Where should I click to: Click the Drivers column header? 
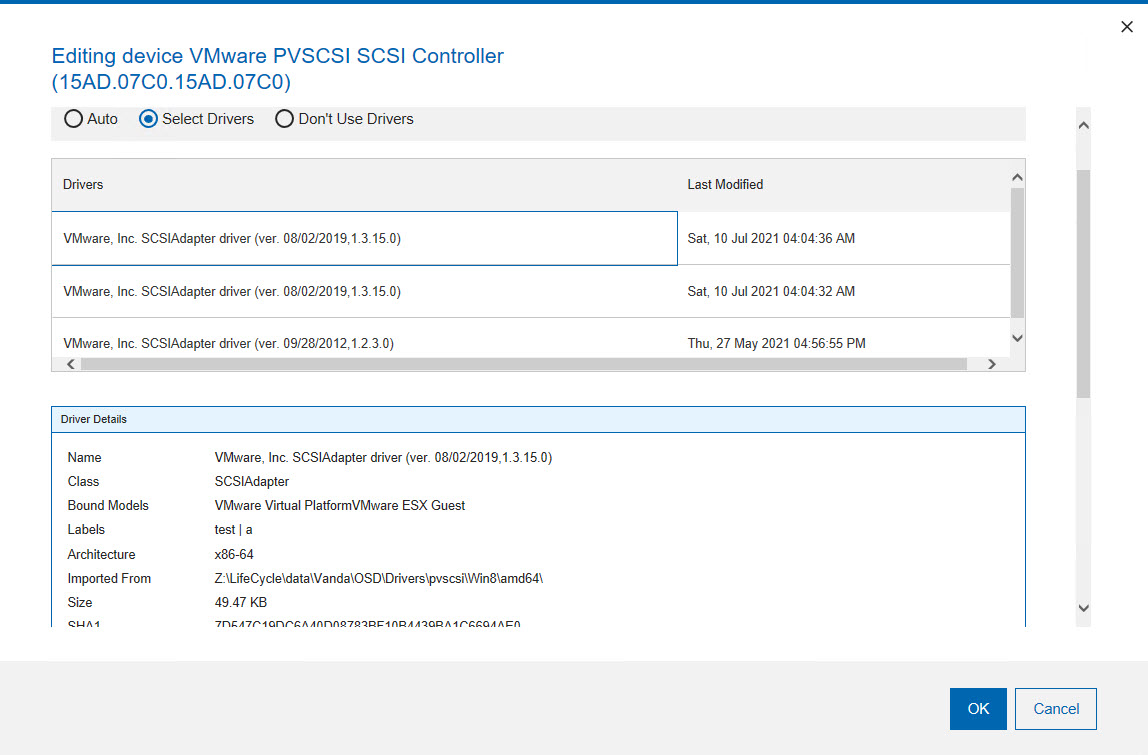(x=365, y=185)
